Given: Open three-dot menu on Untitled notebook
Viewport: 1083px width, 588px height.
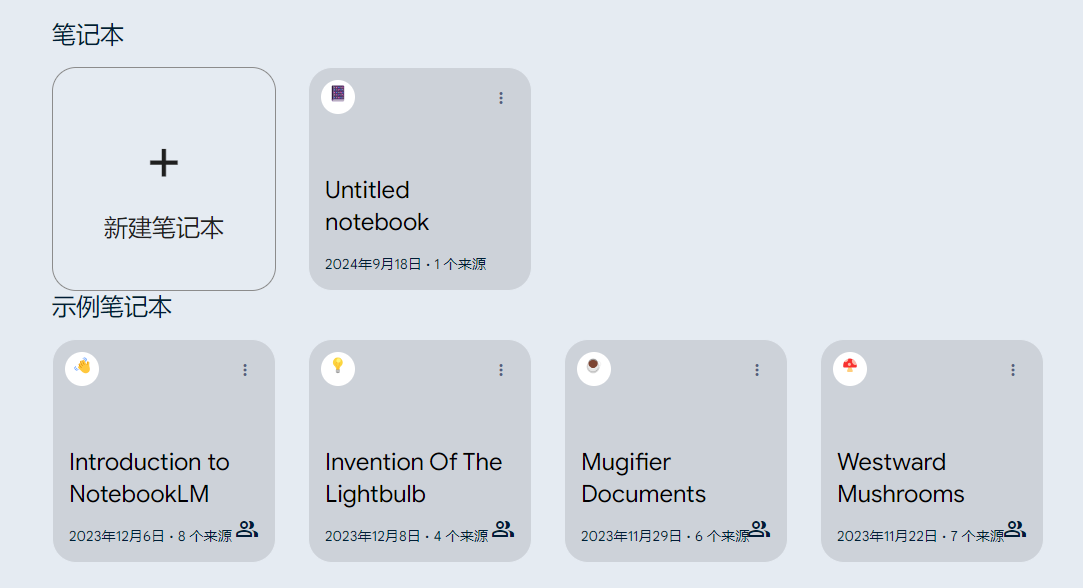Looking at the screenshot, I should tap(501, 98).
